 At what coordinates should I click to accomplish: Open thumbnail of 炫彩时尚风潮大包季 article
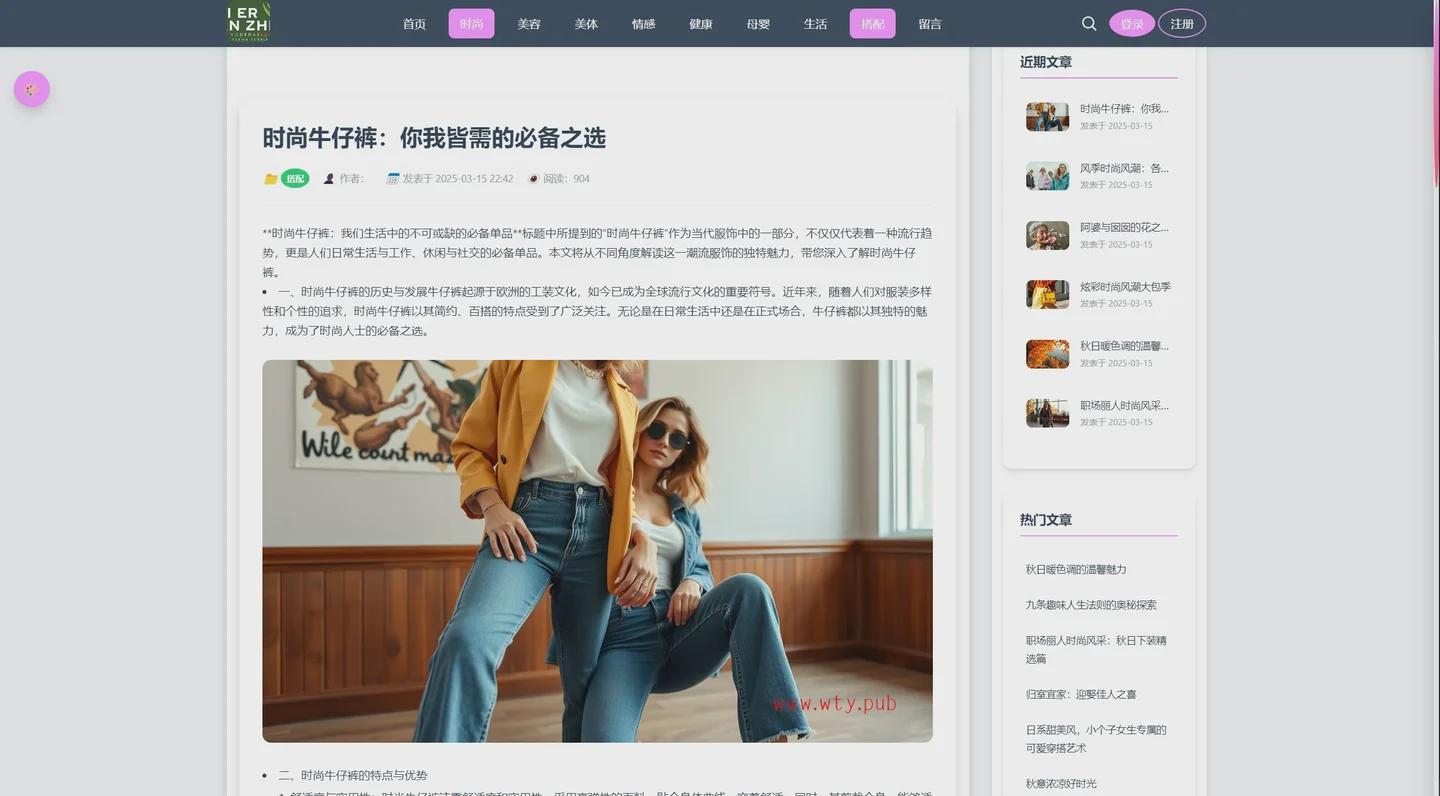tap(1047, 294)
